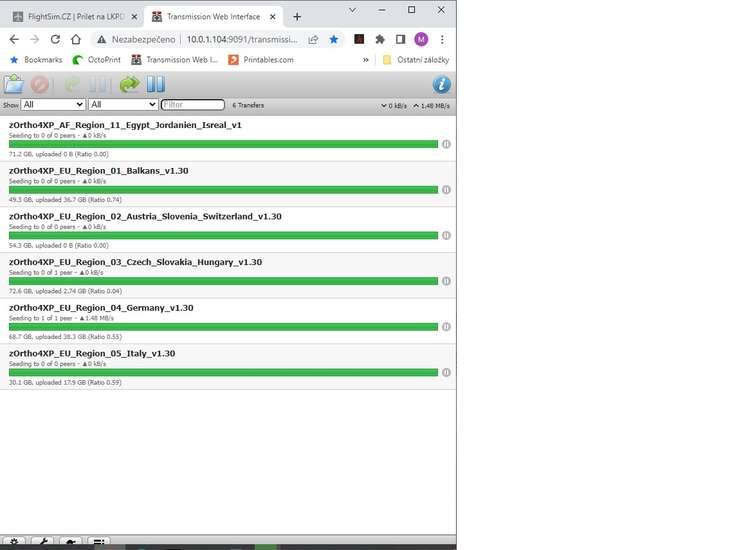Pause the Region_01_Balkans torrent with its round button
The width and height of the screenshot is (741, 550).
point(446,190)
